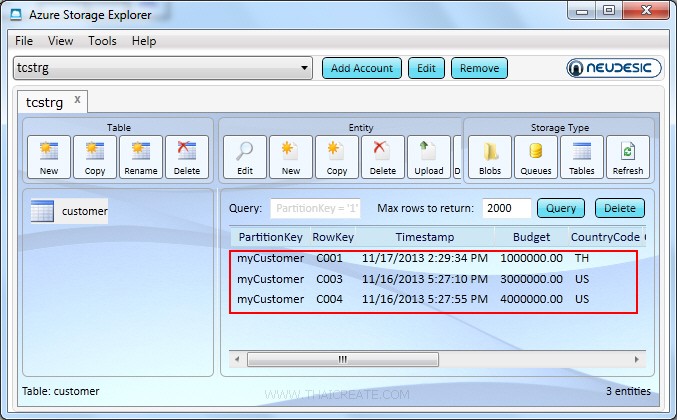Viewport: 677px width, 420px height.
Task: Open the Tools menu
Action: 102,41
